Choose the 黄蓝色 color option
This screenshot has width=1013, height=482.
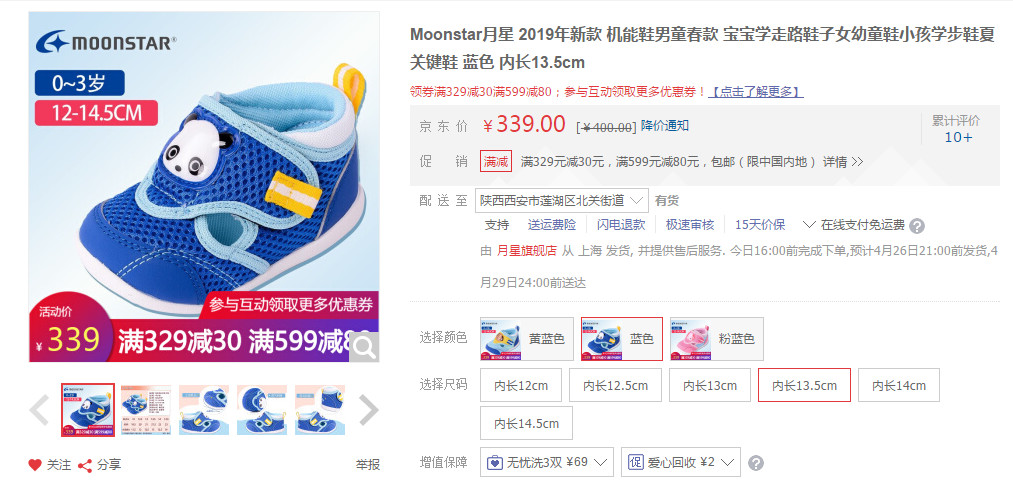tap(527, 339)
